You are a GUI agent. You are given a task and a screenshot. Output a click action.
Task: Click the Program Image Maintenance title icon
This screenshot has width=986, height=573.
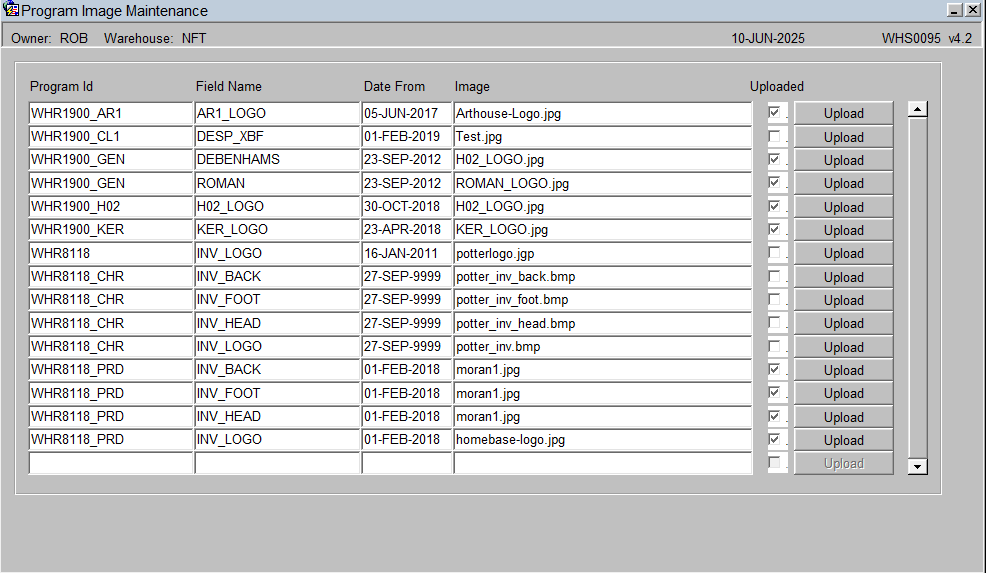[10, 9]
